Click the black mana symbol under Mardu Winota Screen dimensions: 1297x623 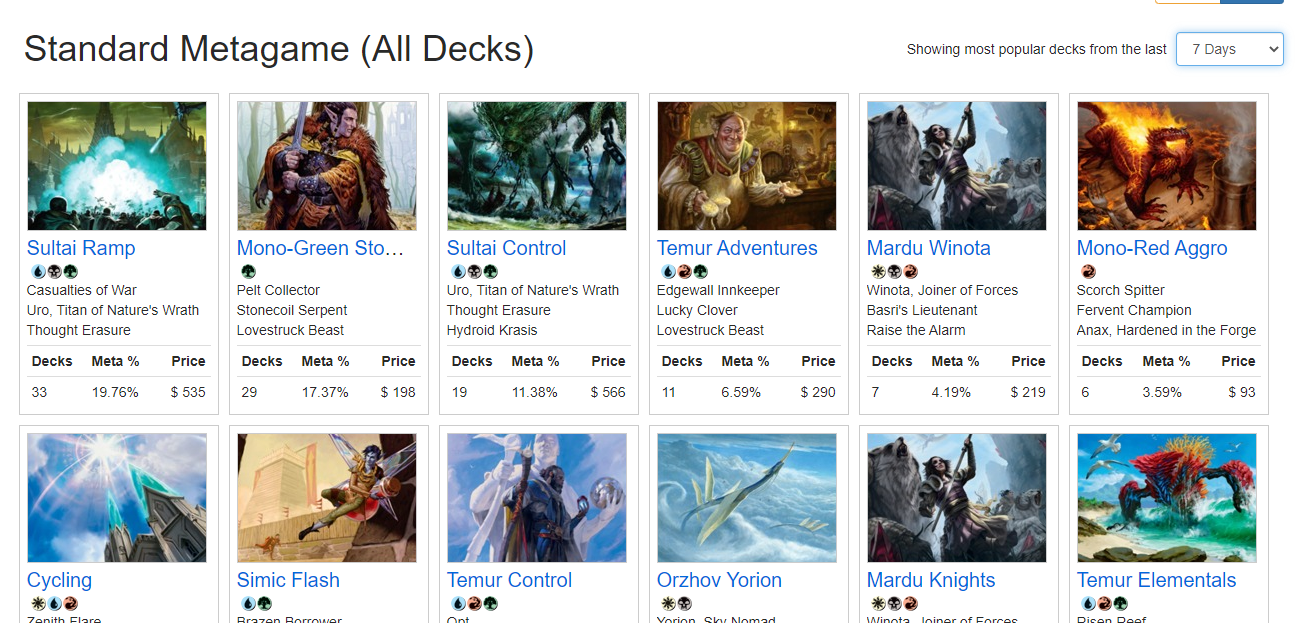(x=894, y=271)
